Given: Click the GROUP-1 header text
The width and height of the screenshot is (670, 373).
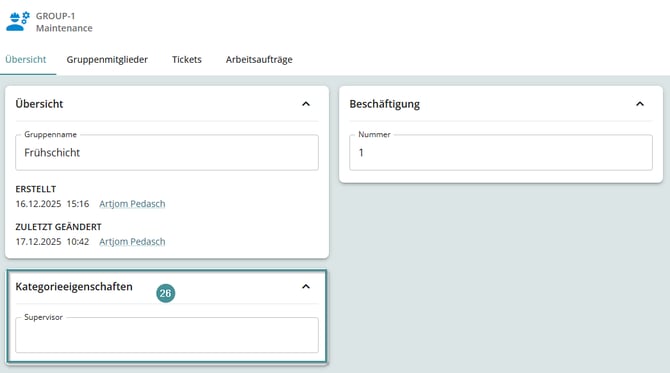Looking at the screenshot, I should pos(56,16).
